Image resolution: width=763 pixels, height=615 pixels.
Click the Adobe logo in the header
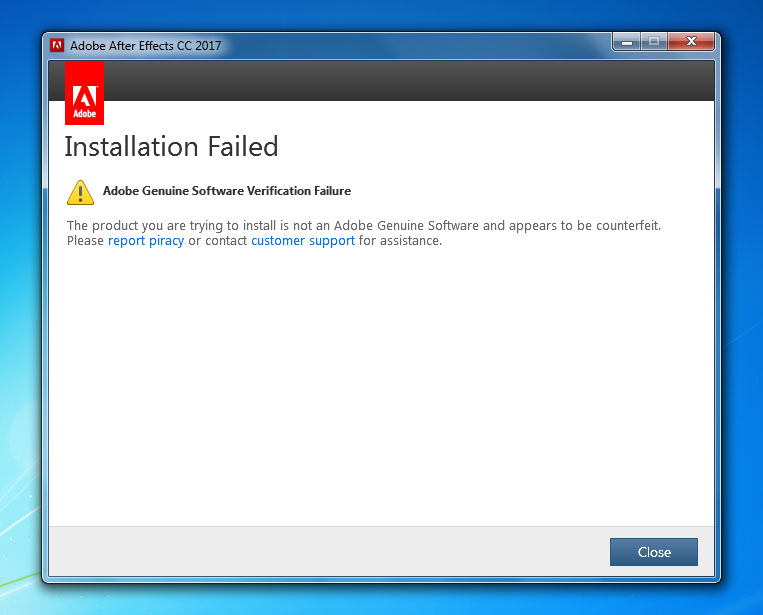pyautogui.click(x=84, y=93)
